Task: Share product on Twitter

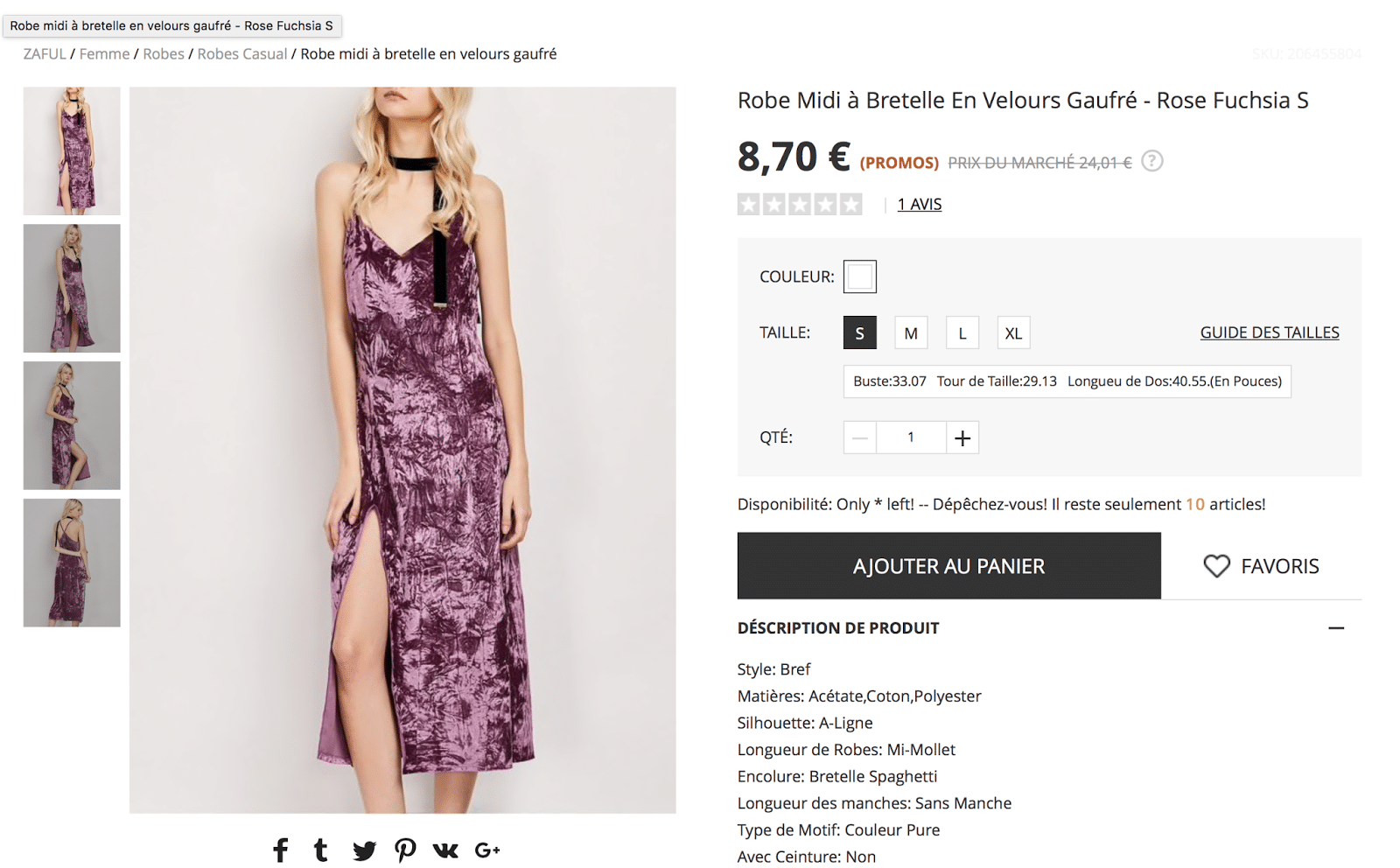Action: 364,850
